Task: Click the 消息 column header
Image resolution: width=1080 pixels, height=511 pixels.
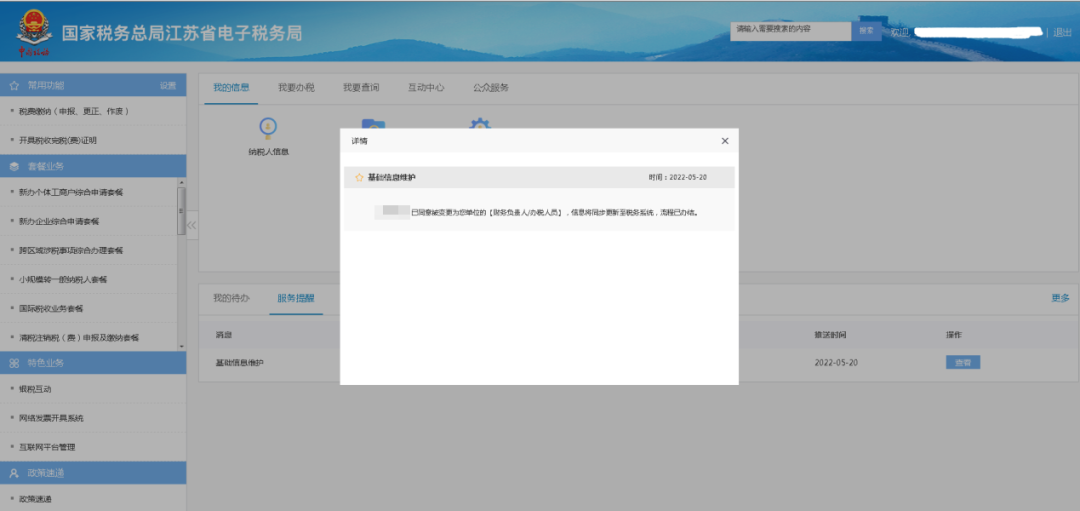Action: click(223, 335)
